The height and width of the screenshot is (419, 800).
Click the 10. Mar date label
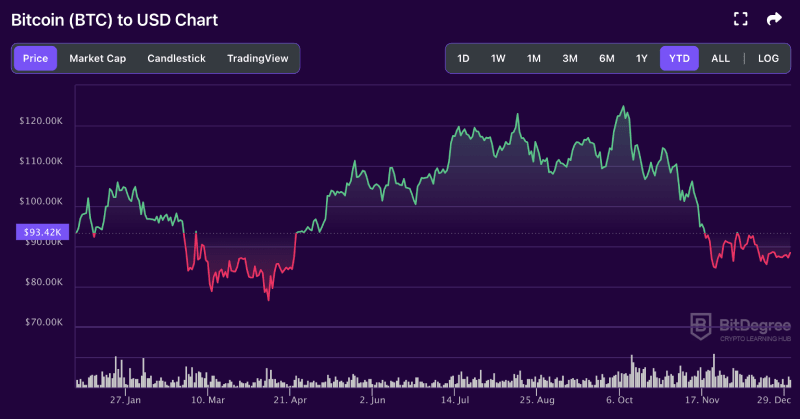pos(208,400)
